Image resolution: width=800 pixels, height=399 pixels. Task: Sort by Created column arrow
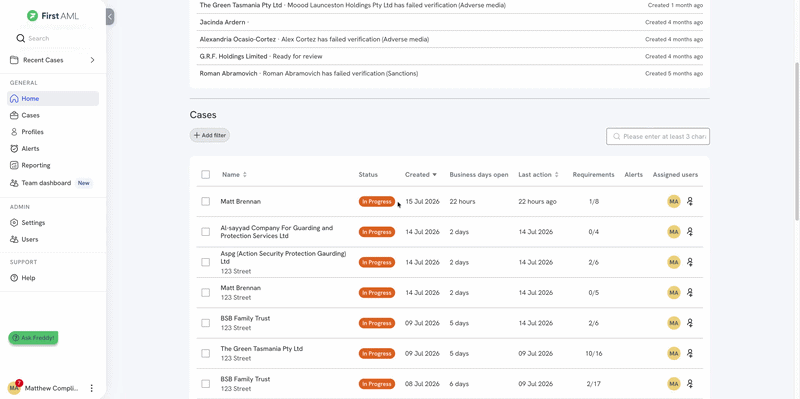(x=435, y=174)
